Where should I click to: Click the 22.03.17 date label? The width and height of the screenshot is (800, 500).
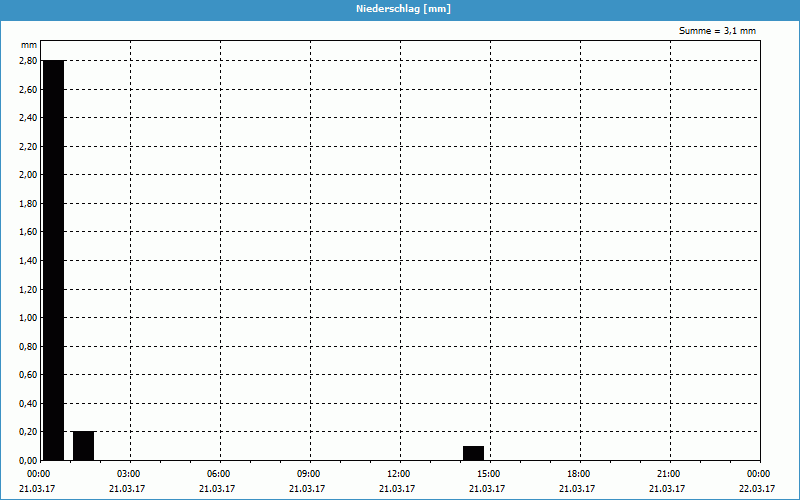coord(759,489)
